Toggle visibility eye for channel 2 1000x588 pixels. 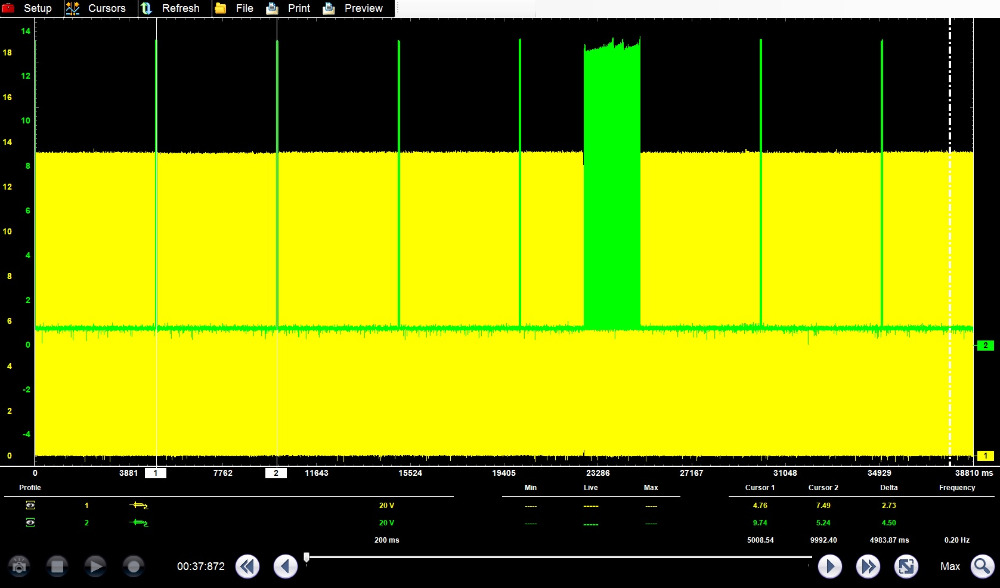coord(30,522)
